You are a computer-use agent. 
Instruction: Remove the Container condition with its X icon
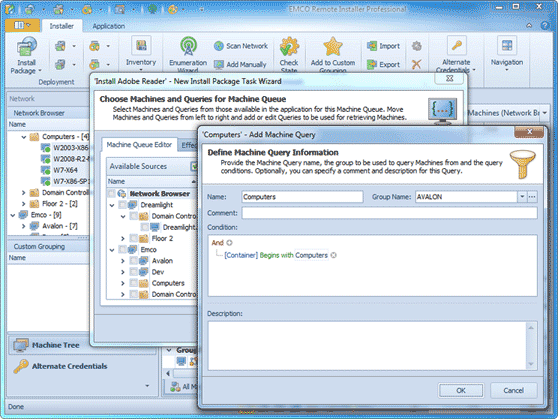(333, 255)
